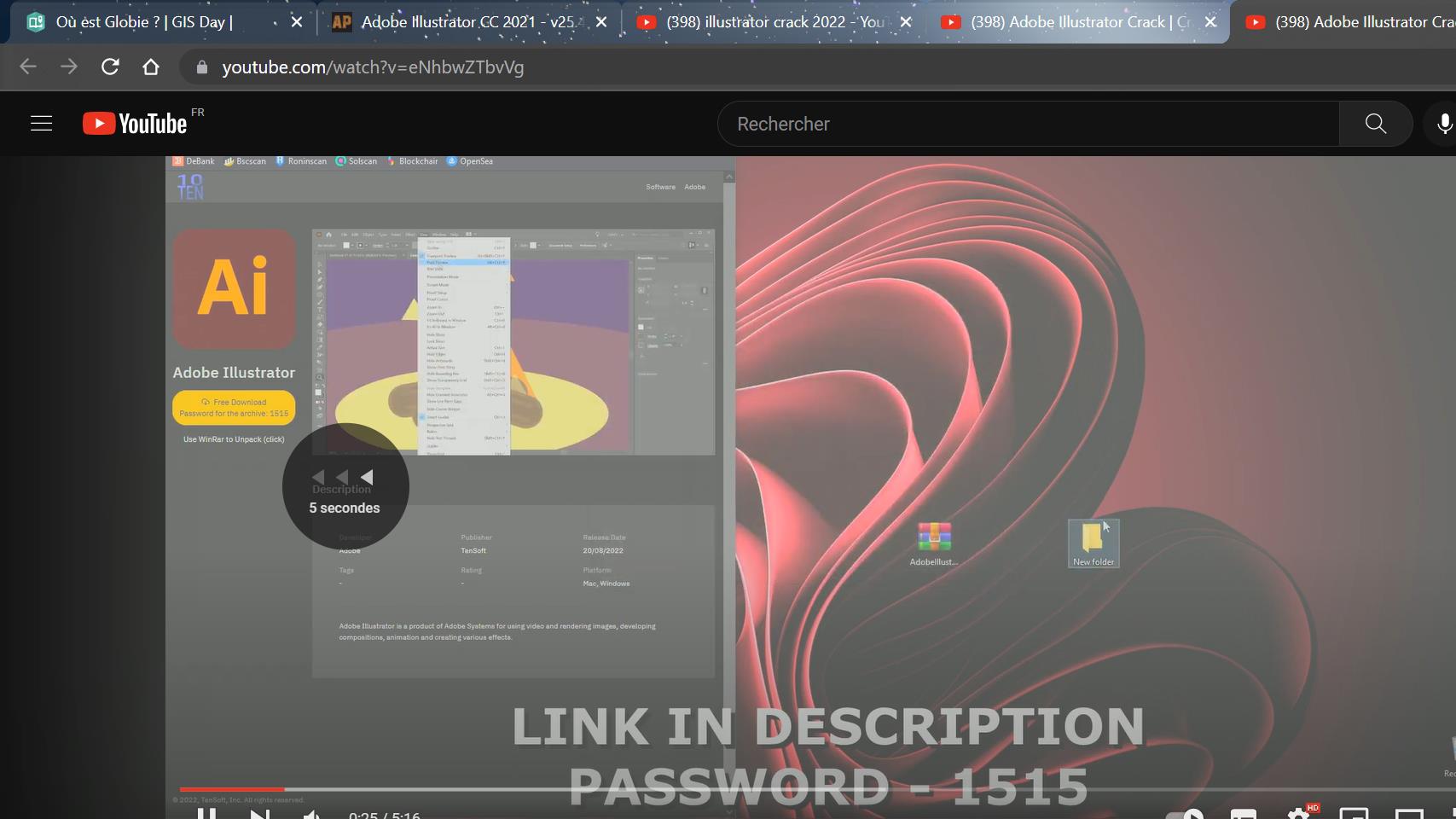Open video settings gear with HD badge
Image resolution: width=1456 pixels, height=819 pixels.
pos(1298,815)
